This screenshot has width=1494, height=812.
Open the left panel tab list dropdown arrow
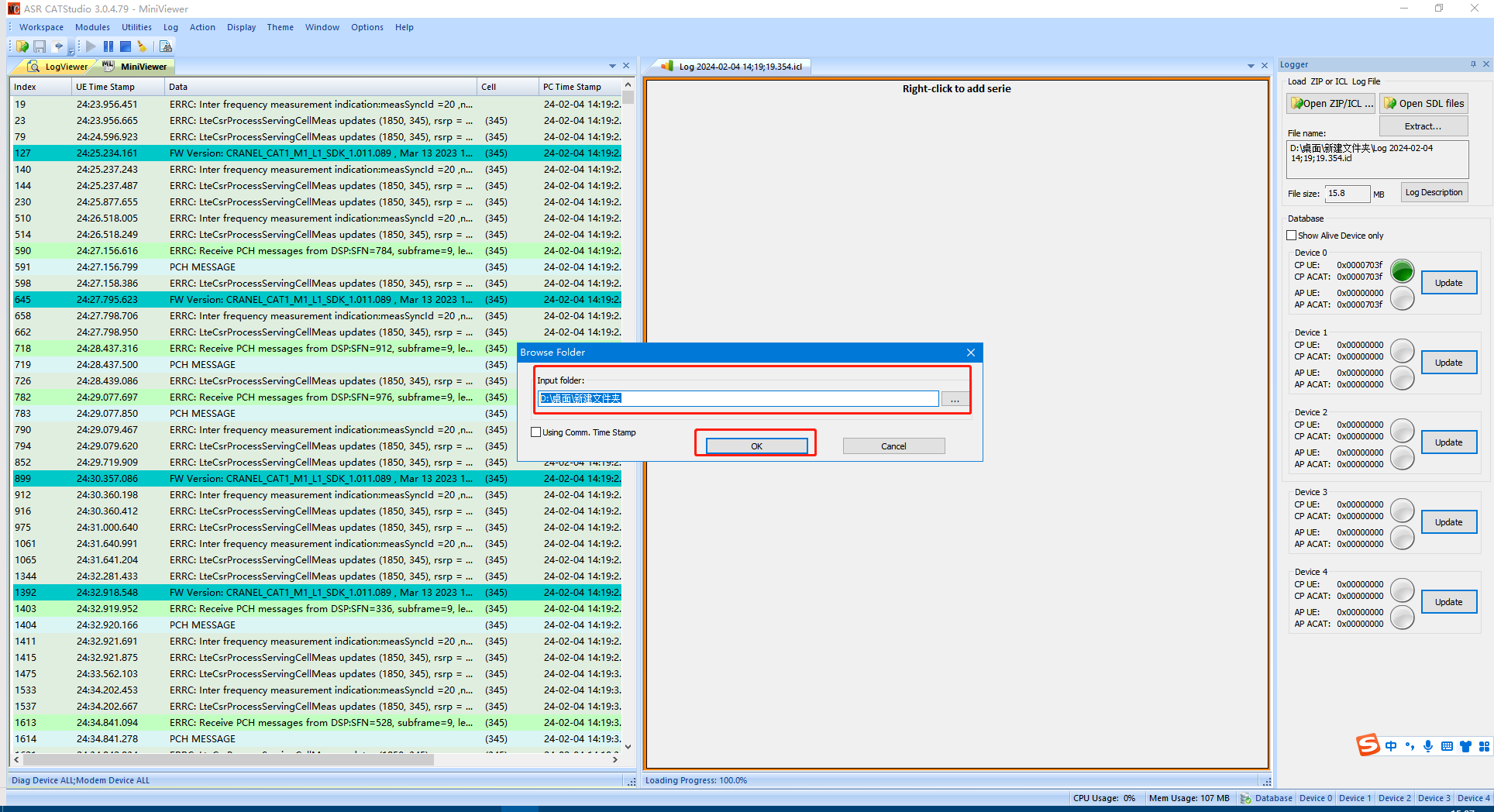tap(612, 66)
